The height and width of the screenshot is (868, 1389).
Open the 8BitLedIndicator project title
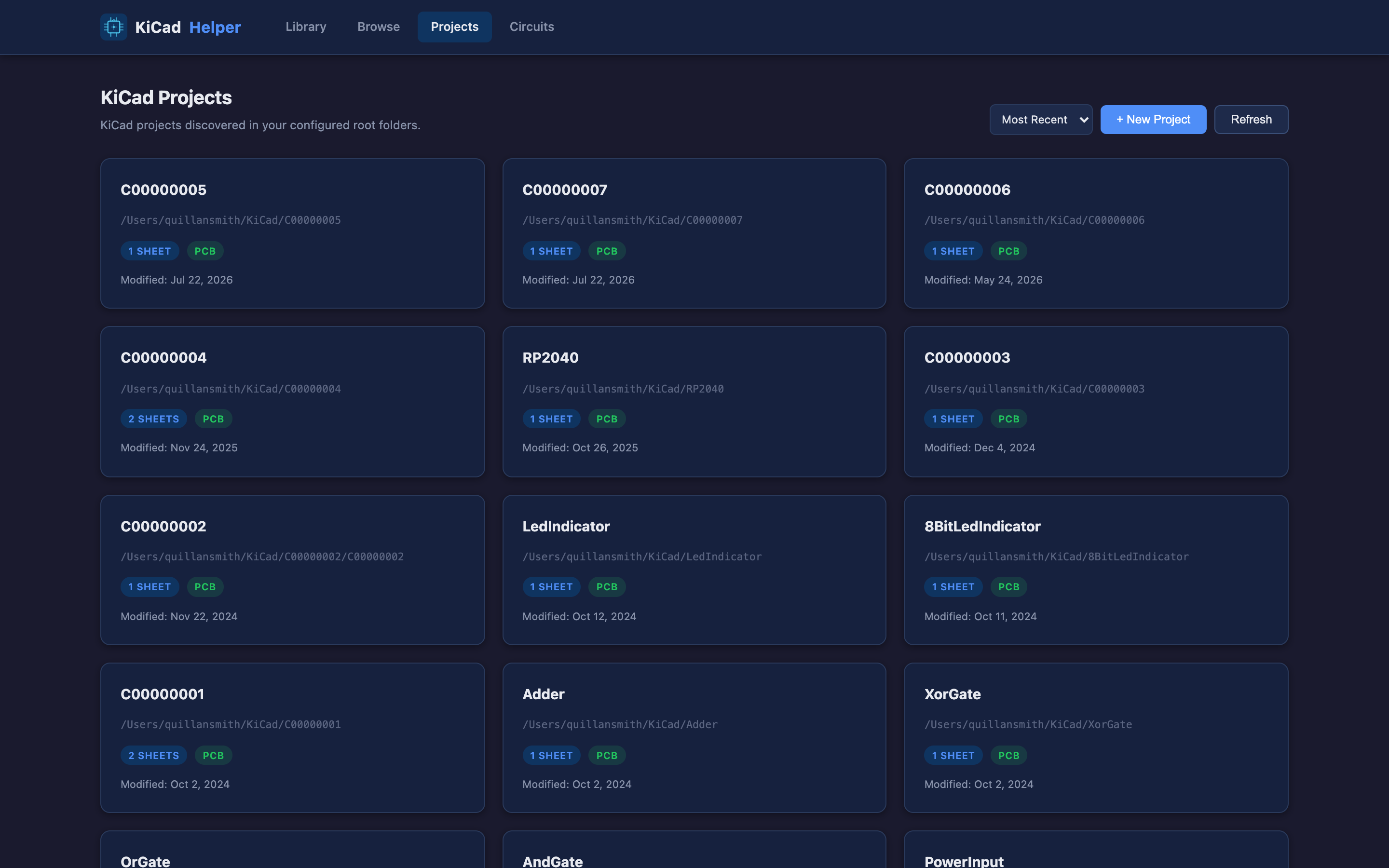[x=982, y=527]
